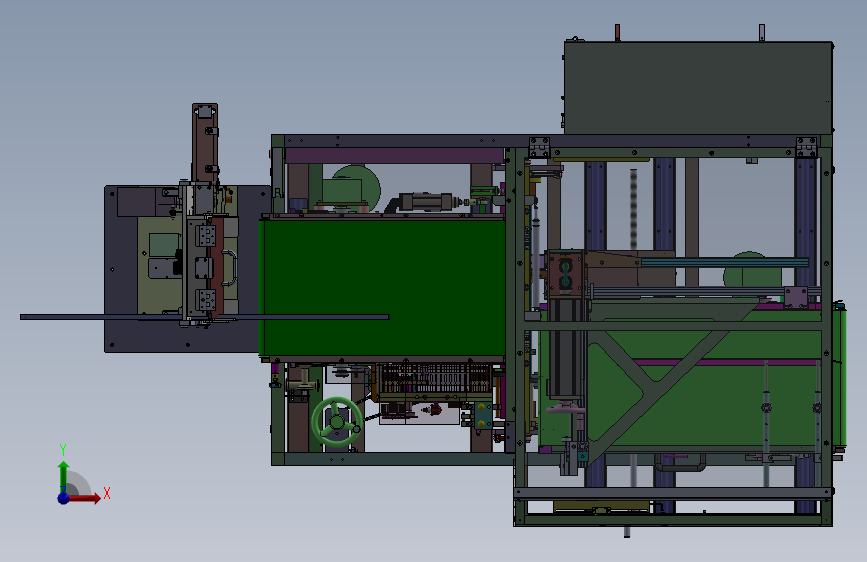Select the dark base plate of left assembly
The image size is (867, 562).
(187, 269)
